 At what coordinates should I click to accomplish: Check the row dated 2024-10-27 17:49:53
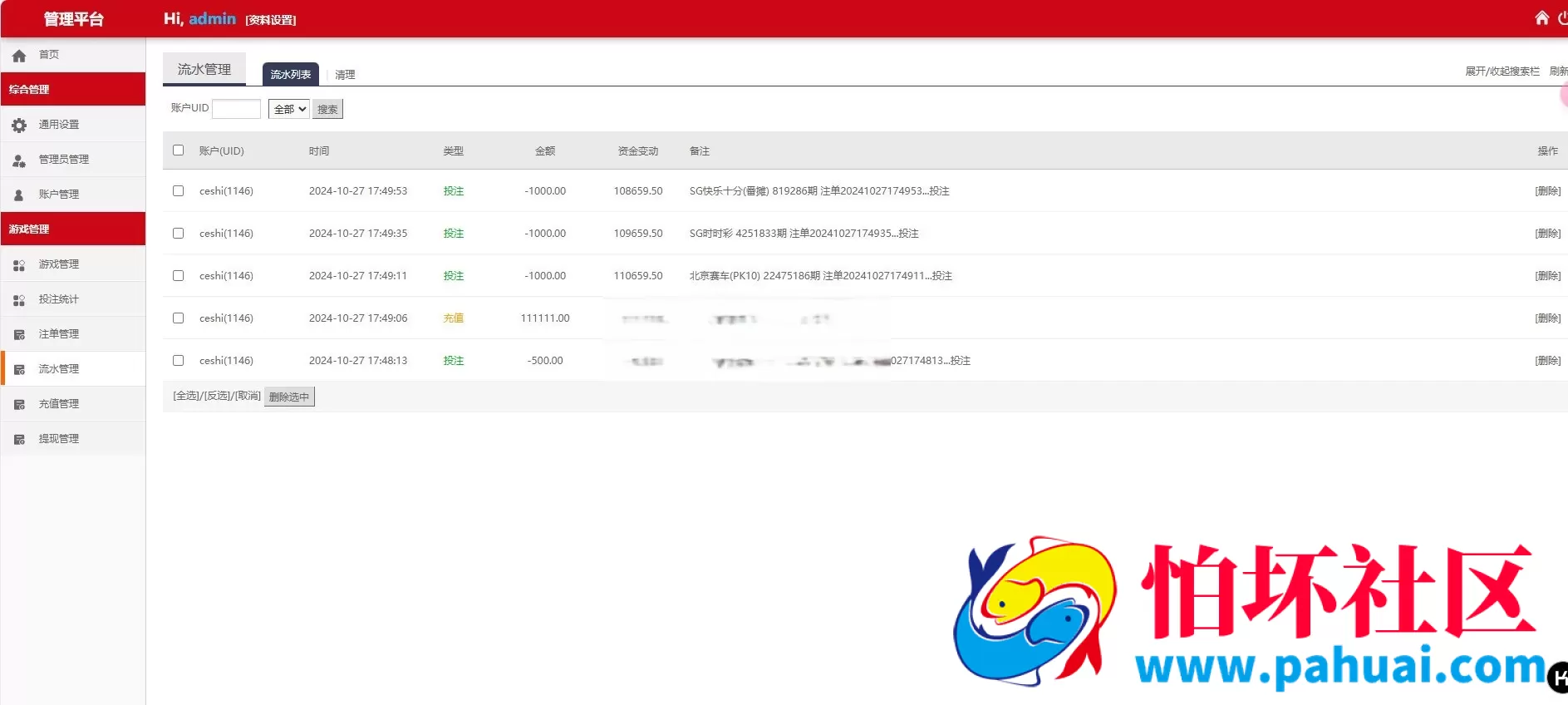[178, 190]
